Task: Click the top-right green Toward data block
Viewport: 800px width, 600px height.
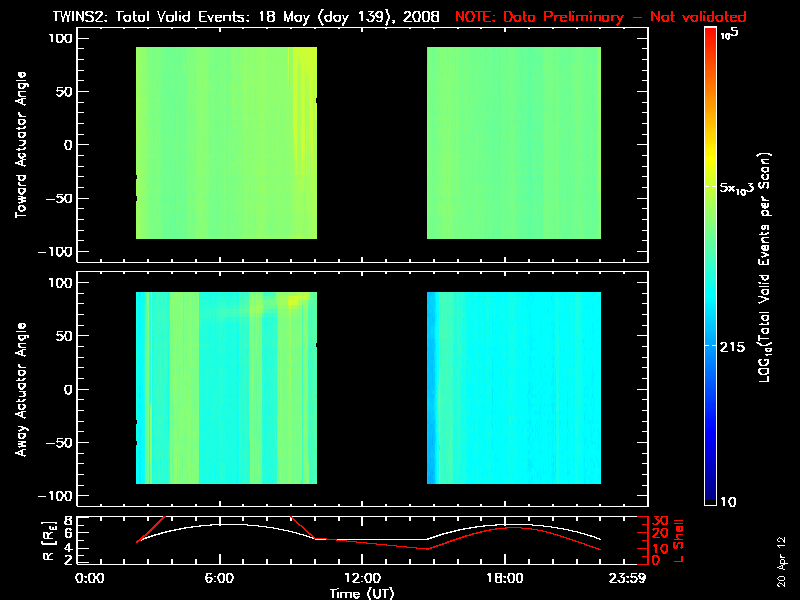Action: coord(514,143)
